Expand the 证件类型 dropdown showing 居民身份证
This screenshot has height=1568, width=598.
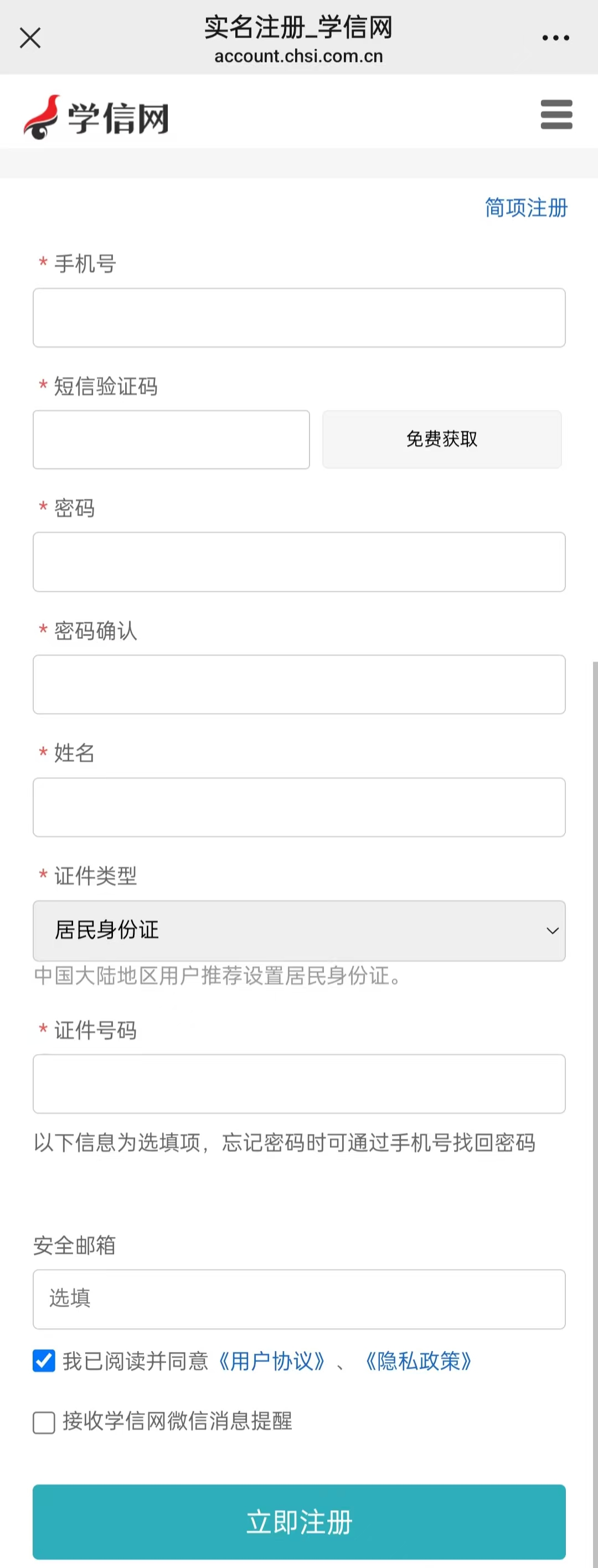click(x=299, y=930)
